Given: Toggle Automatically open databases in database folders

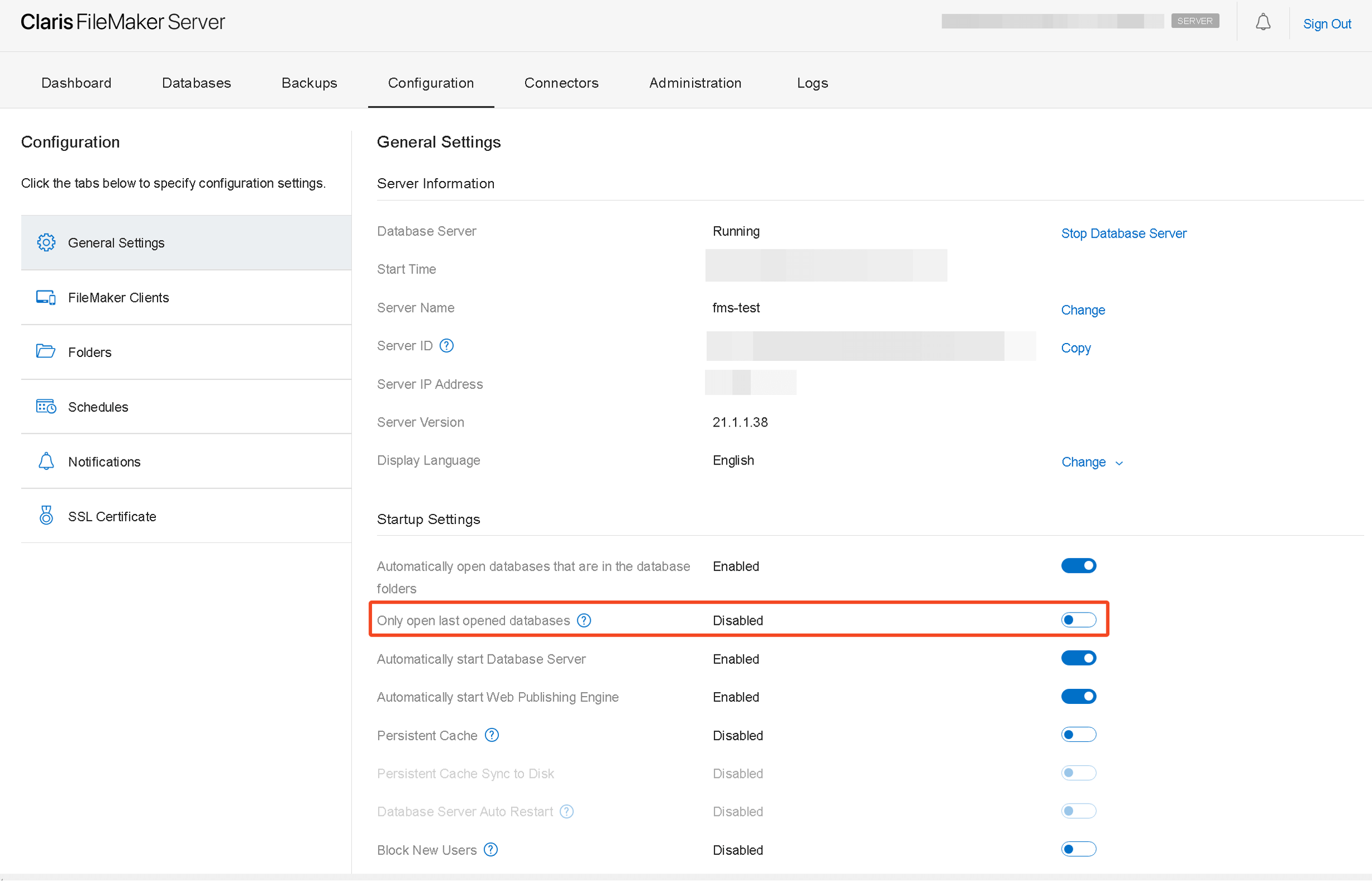Looking at the screenshot, I should pyautogui.click(x=1079, y=566).
